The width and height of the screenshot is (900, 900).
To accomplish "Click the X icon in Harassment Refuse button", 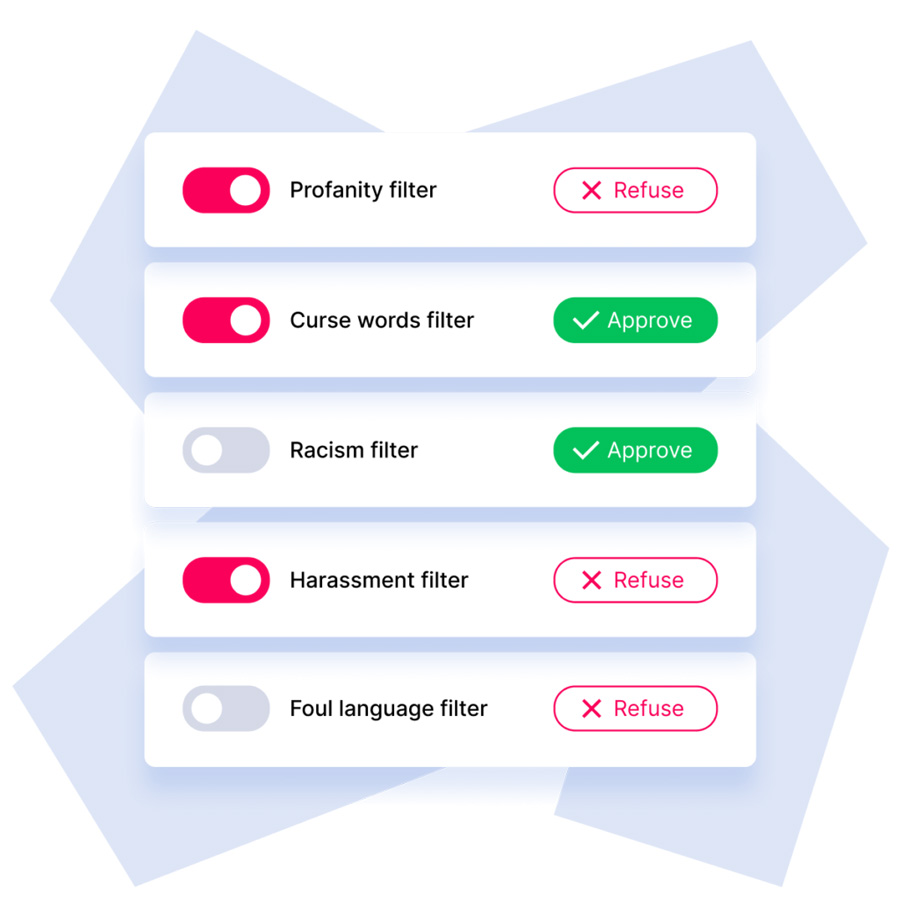I will coord(592,580).
